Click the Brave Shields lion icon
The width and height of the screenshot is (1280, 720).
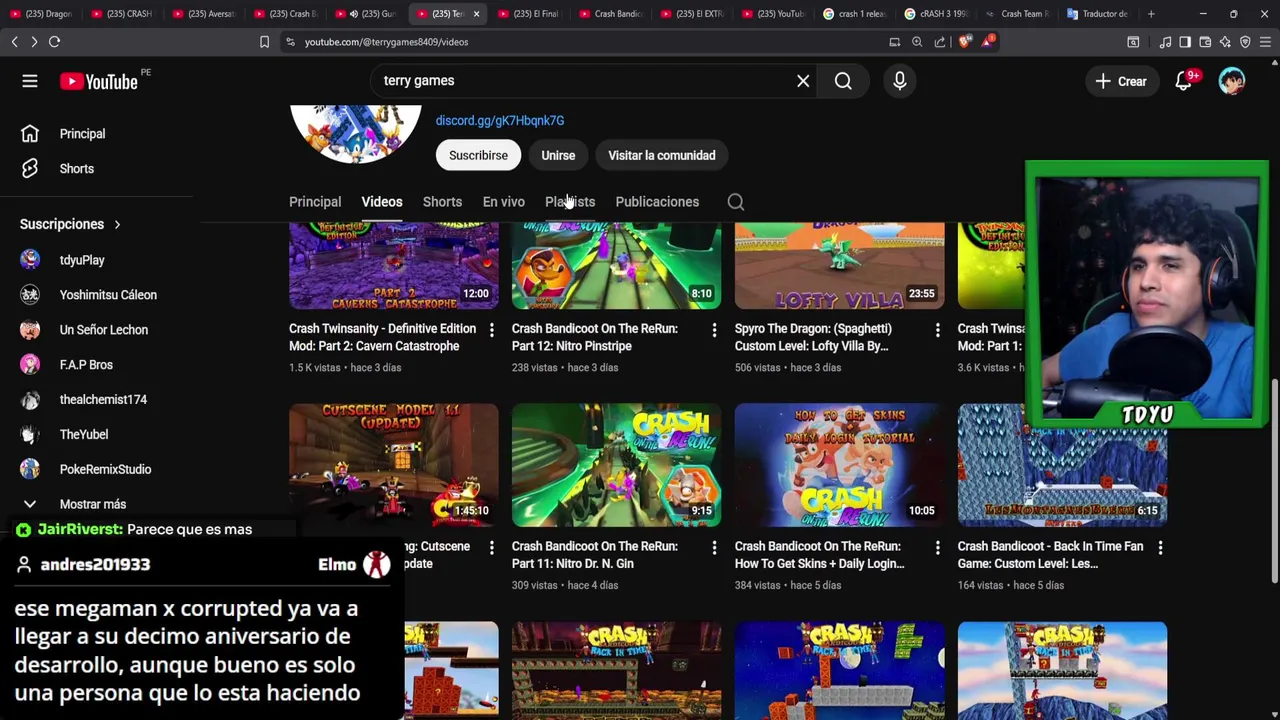pos(964,42)
